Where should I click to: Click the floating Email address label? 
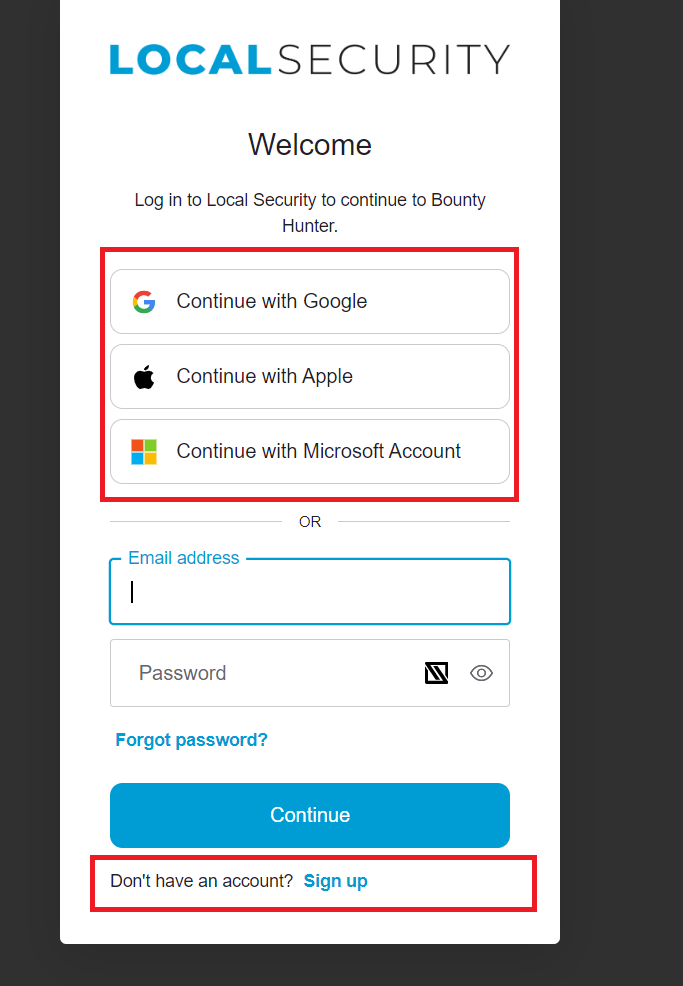pos(184,558)
